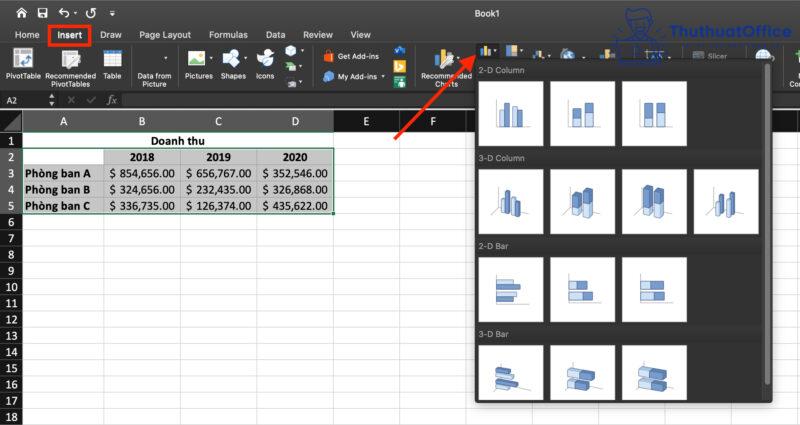Expand the Shapes dropdown arrow
800x425 pixels.
tap(245, 58)
